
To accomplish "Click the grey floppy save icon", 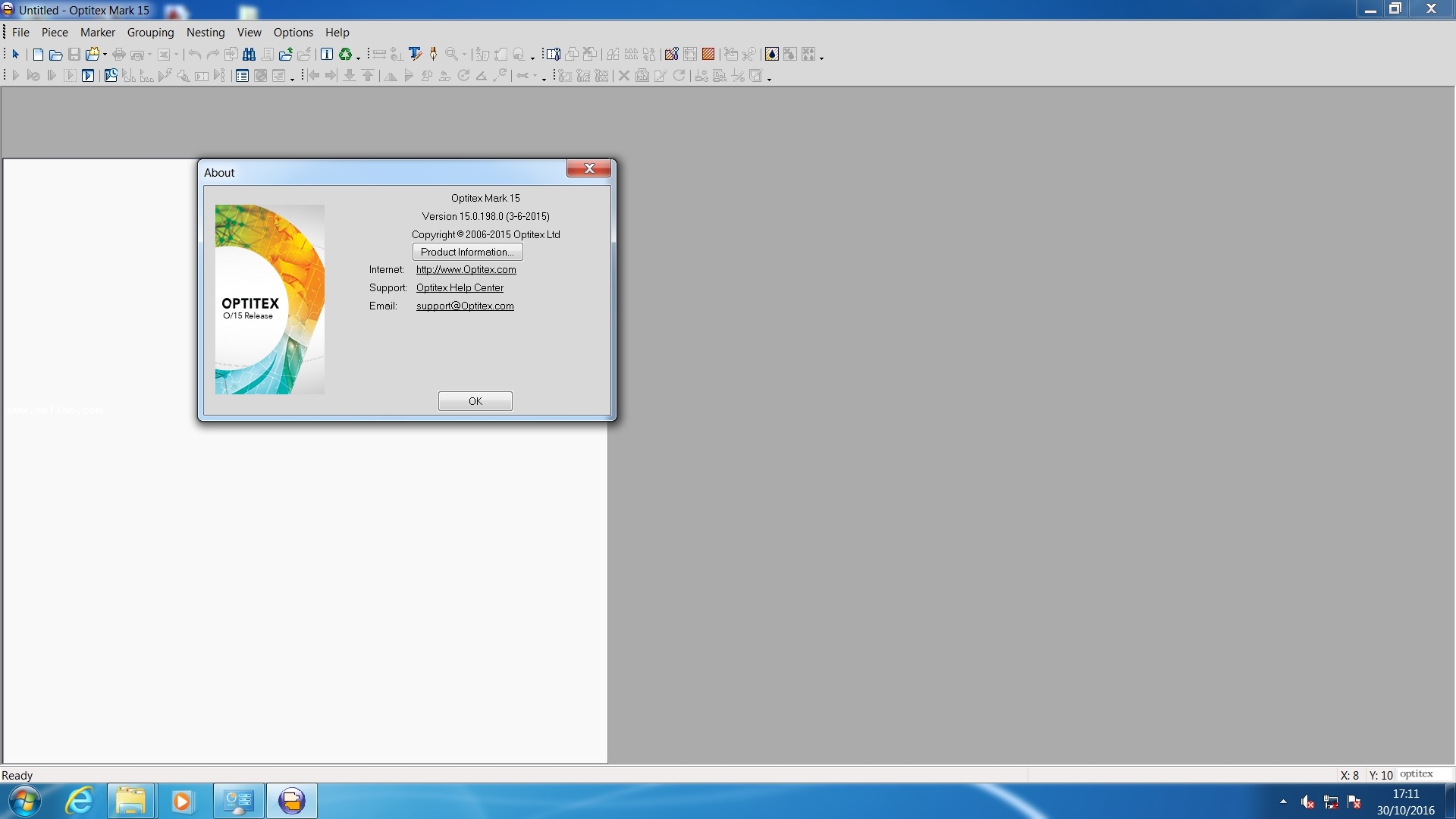I will pyautogui.click(x=74, y=55).
